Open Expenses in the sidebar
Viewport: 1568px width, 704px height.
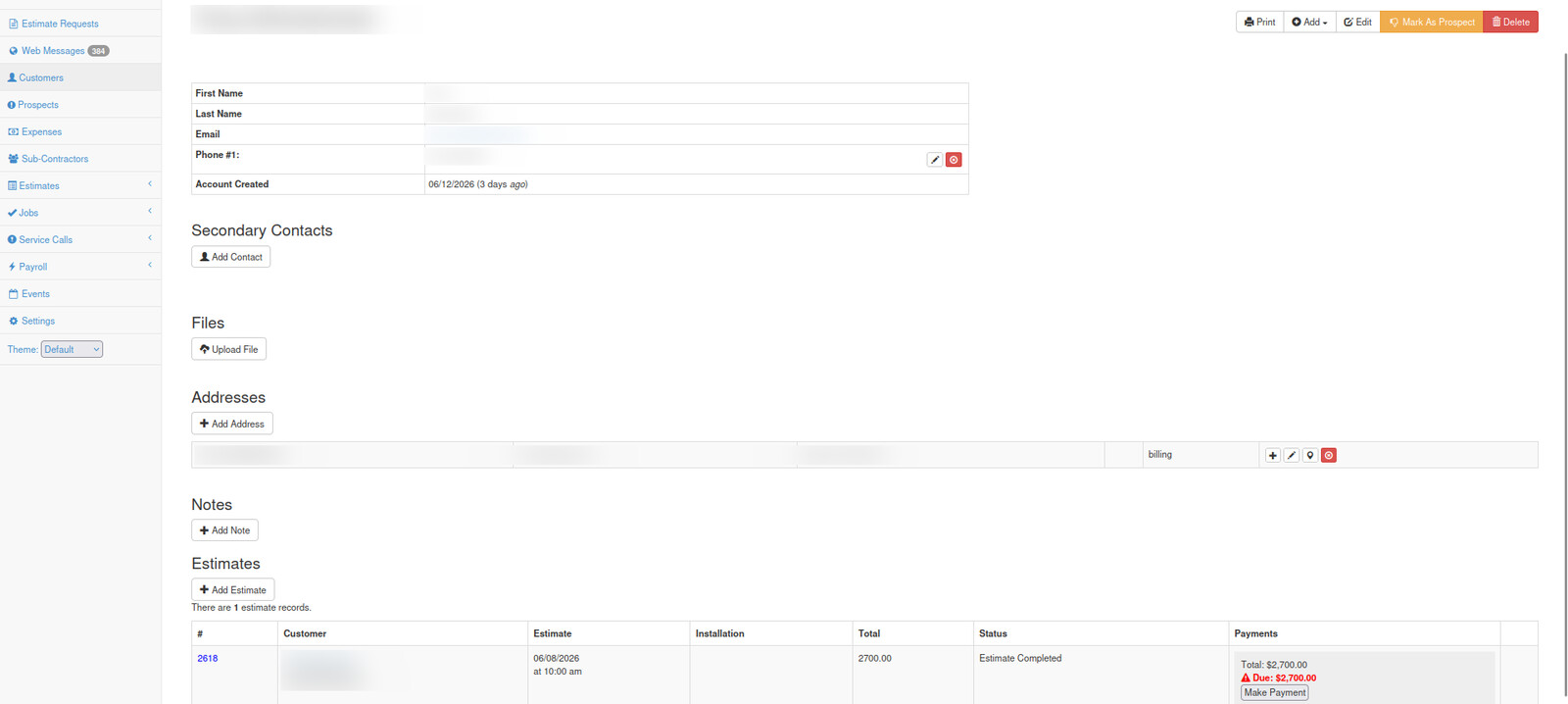(41, 131)
